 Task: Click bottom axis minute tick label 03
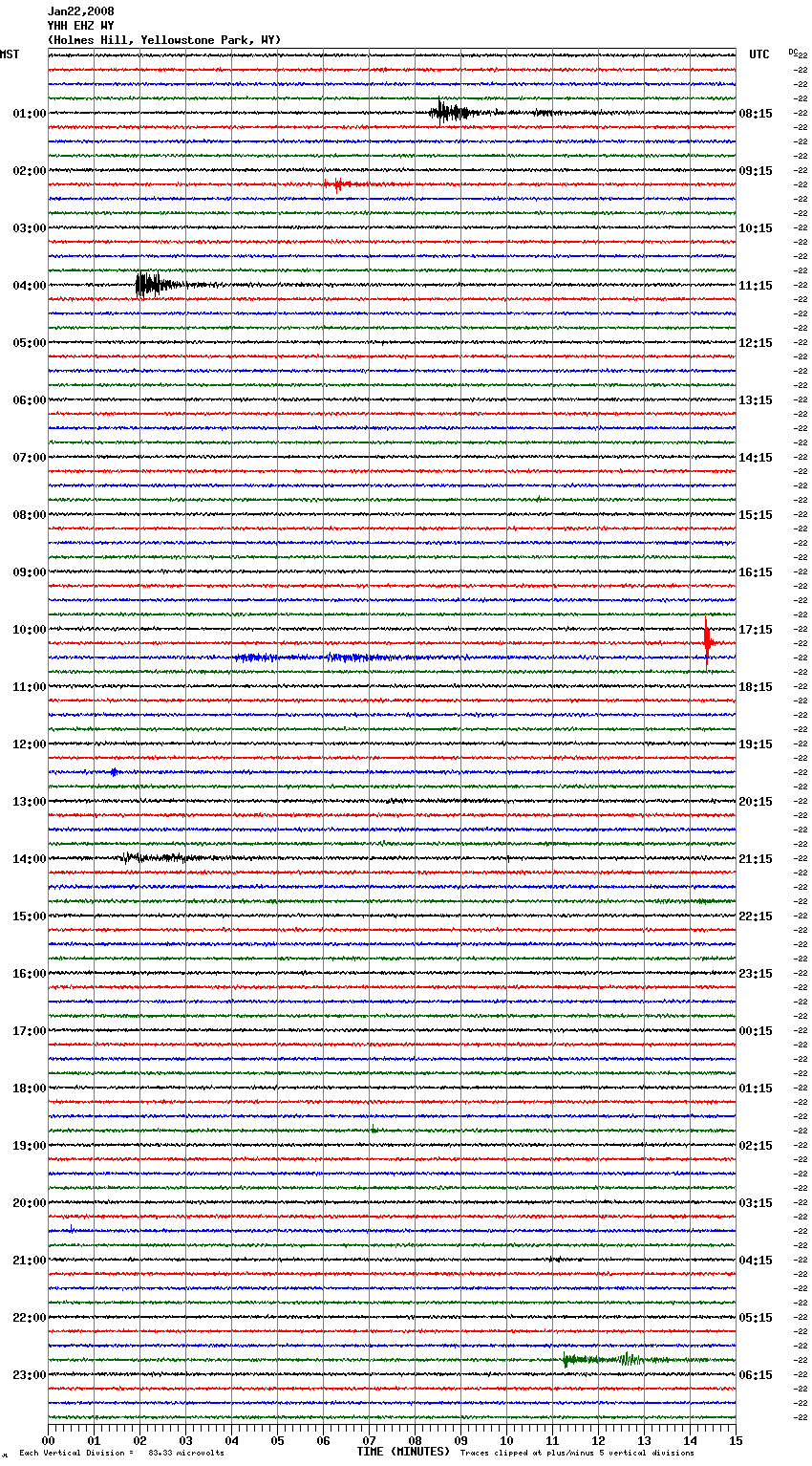(x=185, y=1440)
